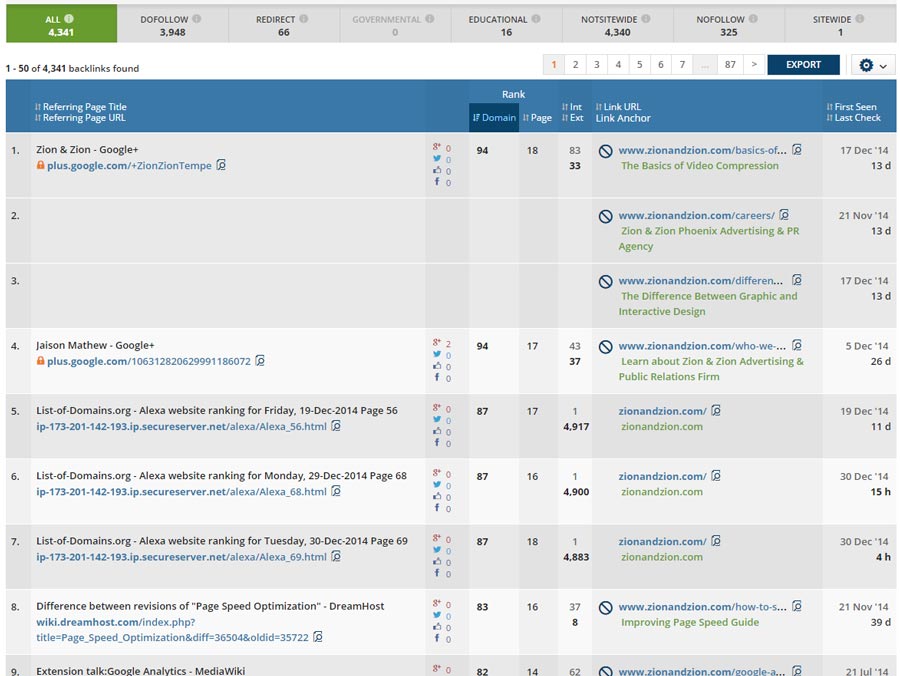This screenshot has height=676, width=900.
Task: Export the backlinks list
Action: coord(803,65)
